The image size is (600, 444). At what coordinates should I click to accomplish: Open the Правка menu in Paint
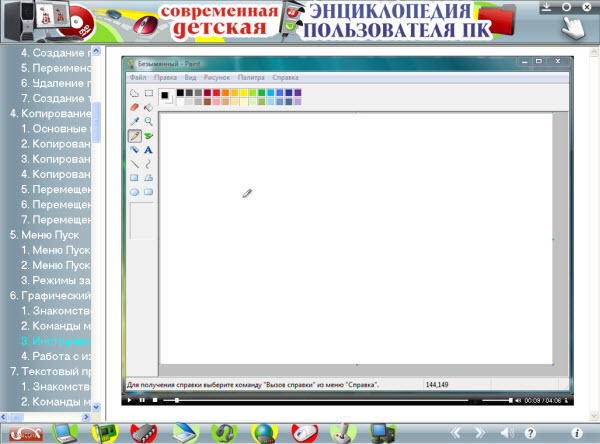[165, 77]
